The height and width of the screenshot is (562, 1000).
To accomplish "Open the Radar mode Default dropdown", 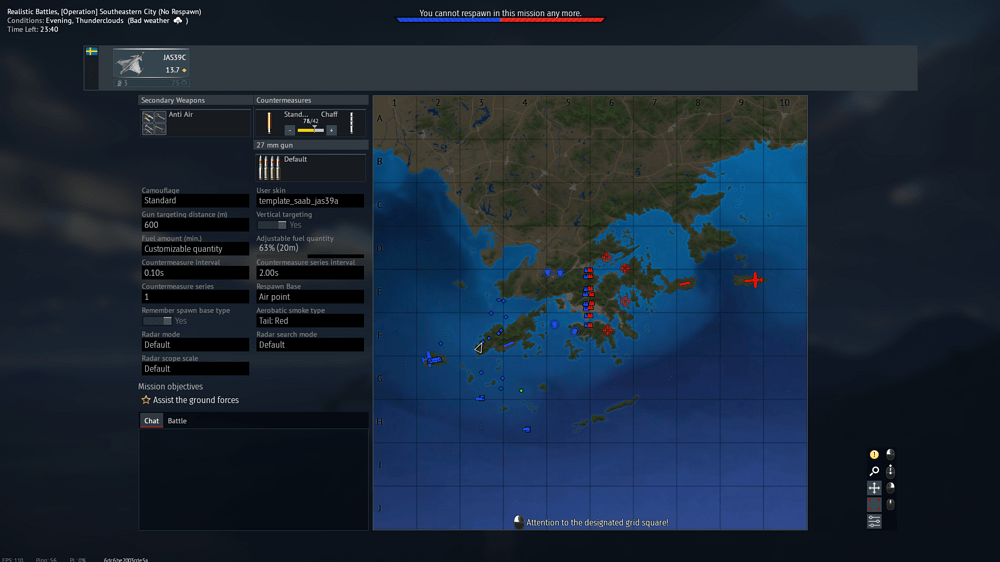I will (195, 345).
